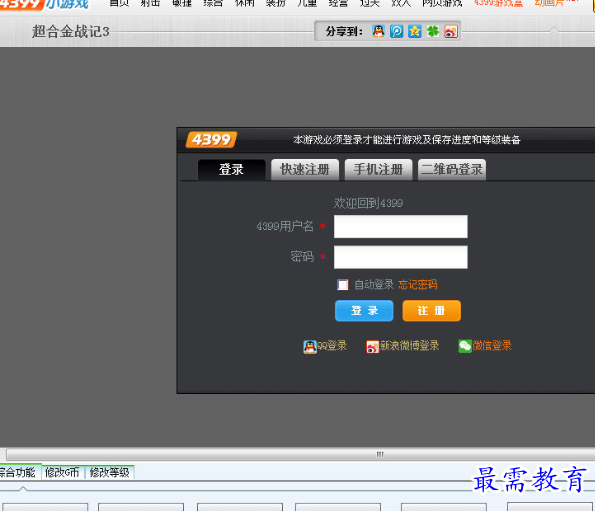
Task: Open the 忘记密码 link
Action: click(x=418, y=285)
